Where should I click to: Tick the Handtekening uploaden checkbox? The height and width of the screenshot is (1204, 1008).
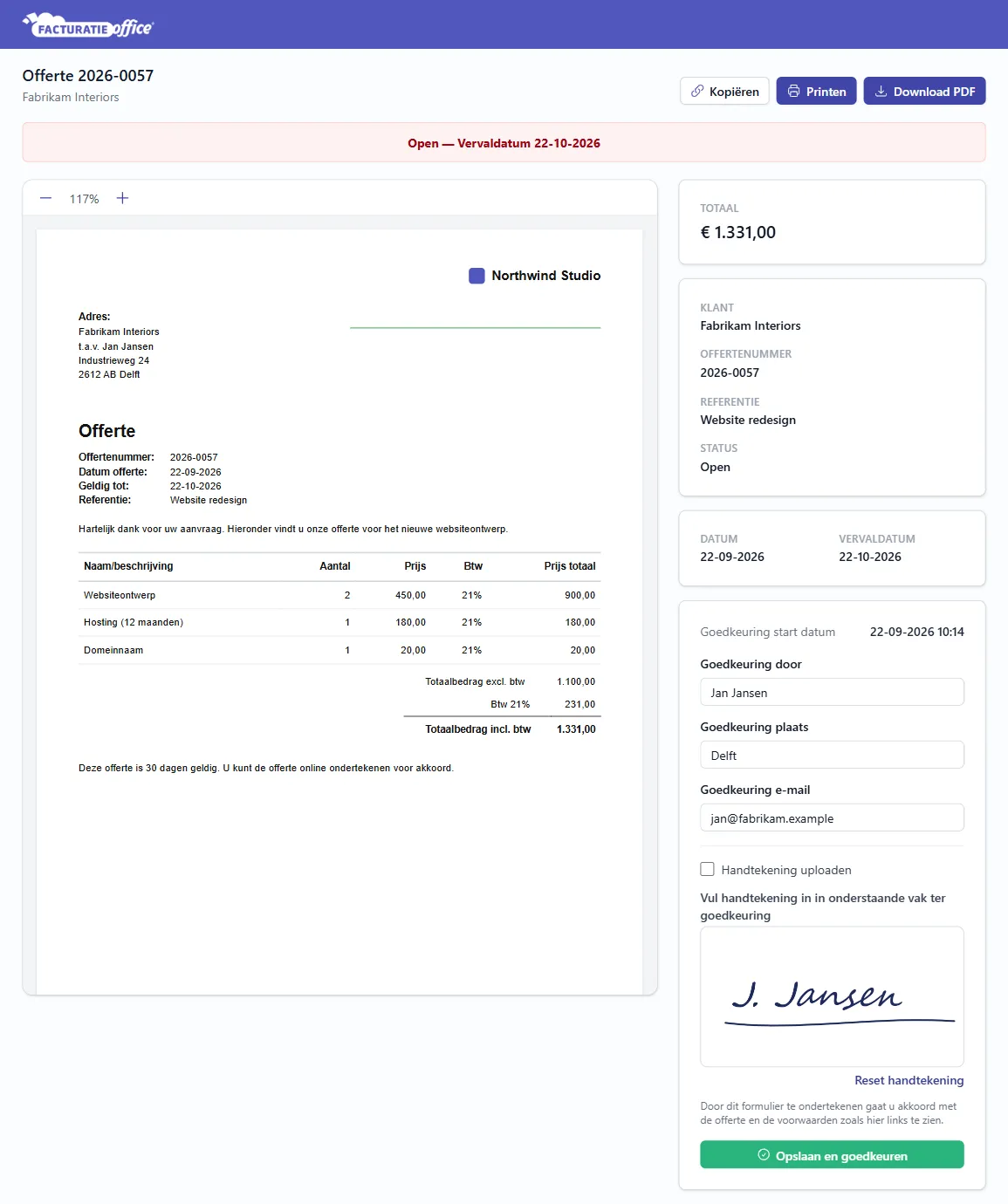point(707,869)
